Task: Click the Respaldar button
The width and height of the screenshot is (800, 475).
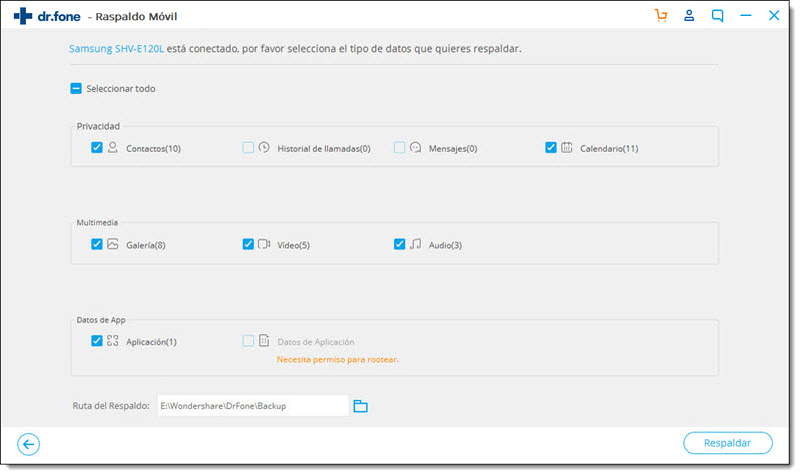Action: [x=728, y=443]
